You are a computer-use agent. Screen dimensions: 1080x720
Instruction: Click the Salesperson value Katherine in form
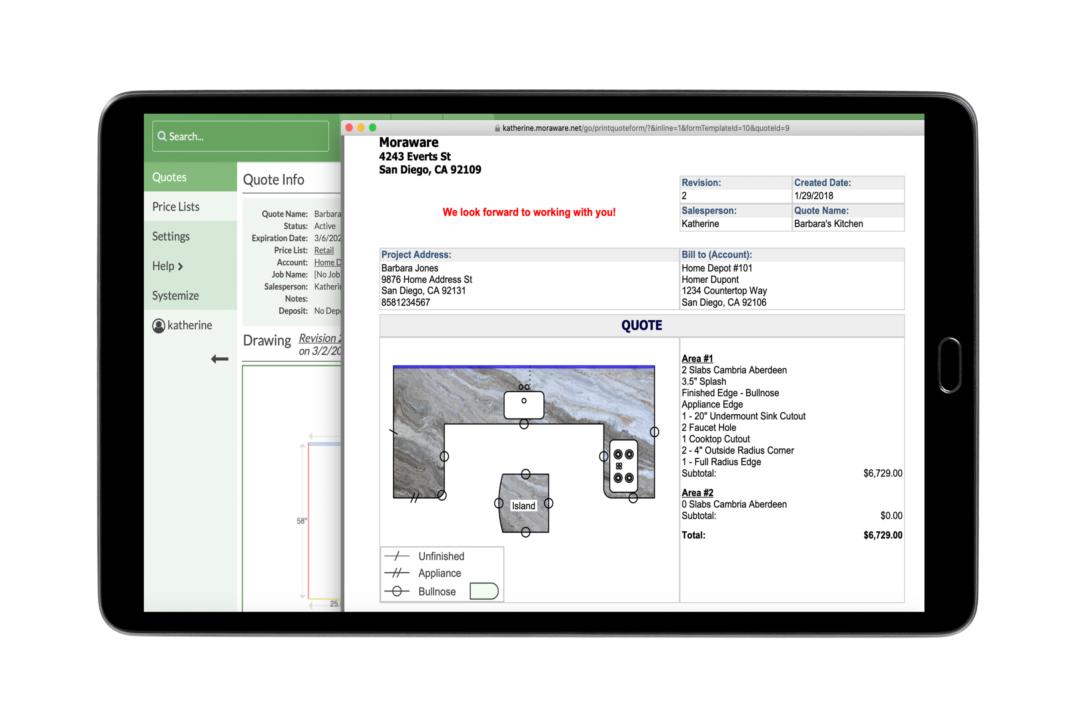click(x=700, y=224)
